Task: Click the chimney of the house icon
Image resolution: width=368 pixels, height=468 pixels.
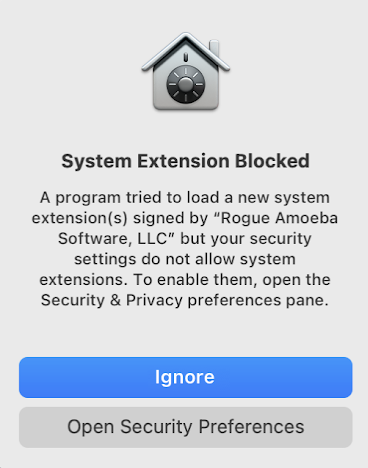Action: tap(214, 49)
